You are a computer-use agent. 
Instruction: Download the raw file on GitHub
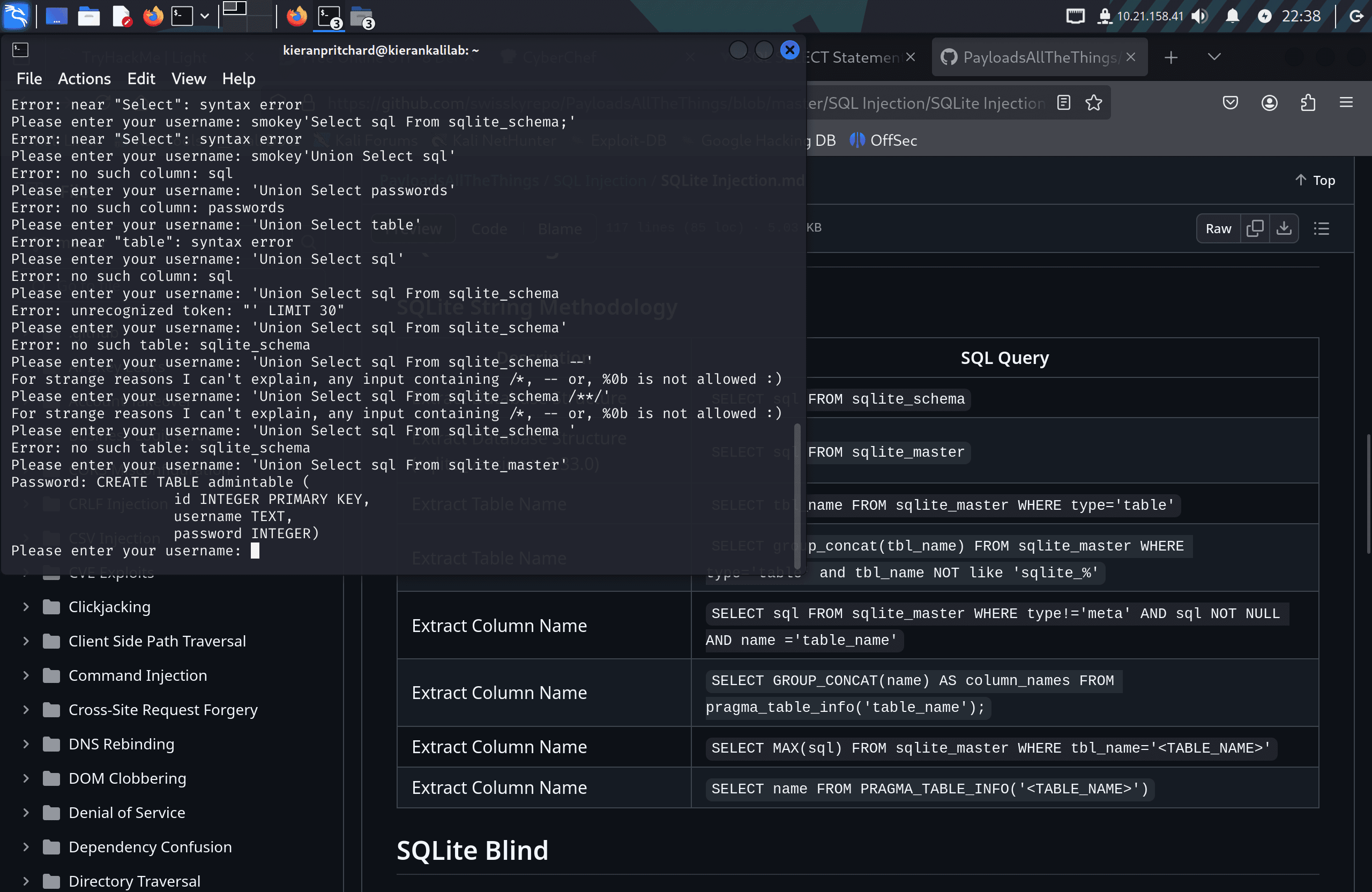click(x=1284, y=228)
